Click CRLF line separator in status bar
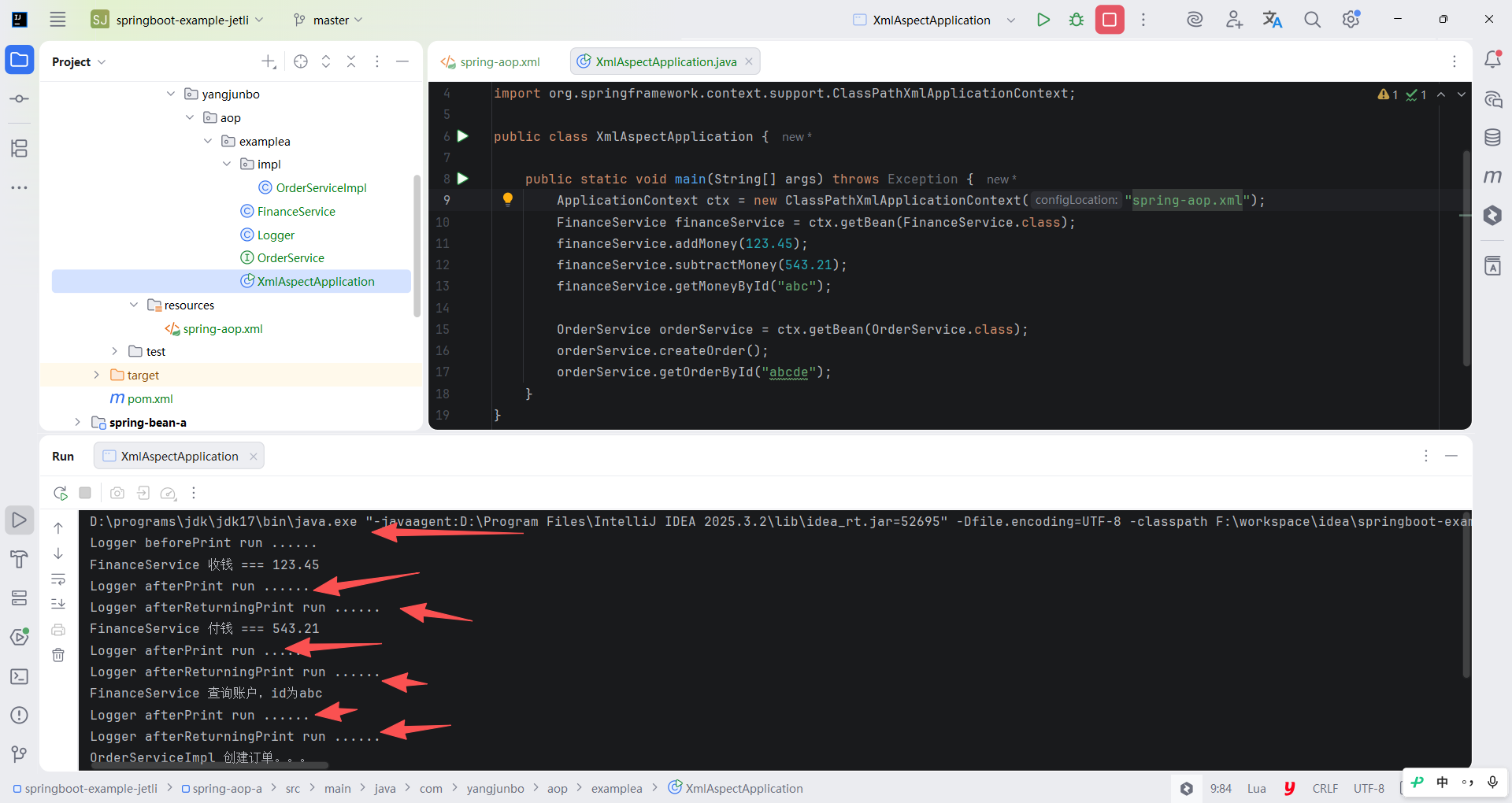This screenshot has width=1512, height=803. [x=1325, y=788]
